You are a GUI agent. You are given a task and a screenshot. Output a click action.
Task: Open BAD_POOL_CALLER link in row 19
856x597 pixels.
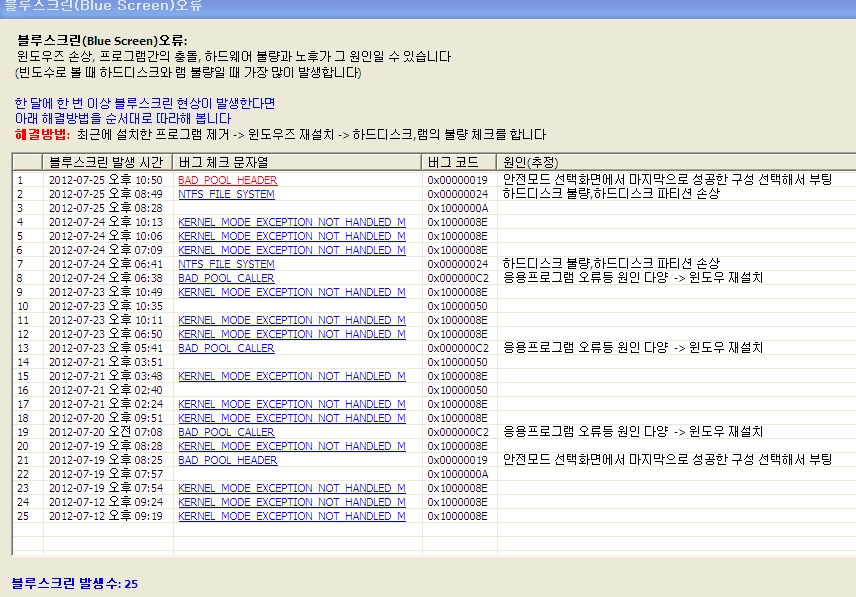point(226,432)
